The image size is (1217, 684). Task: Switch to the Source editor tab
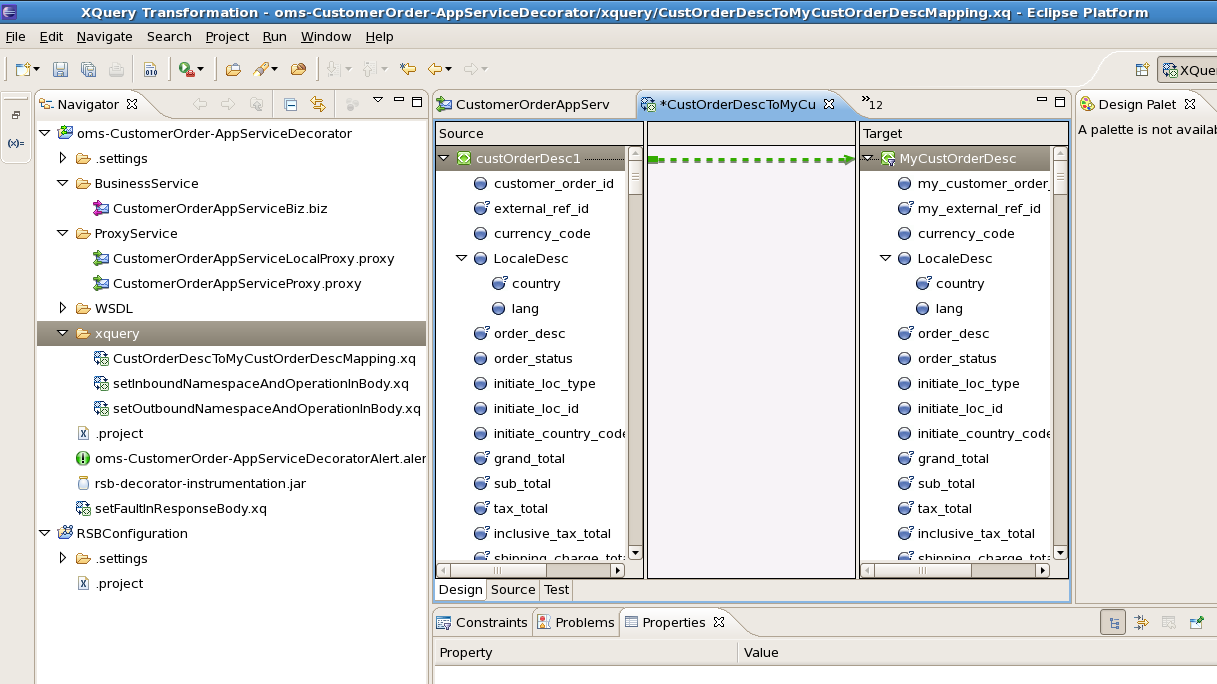click(513, 590)
